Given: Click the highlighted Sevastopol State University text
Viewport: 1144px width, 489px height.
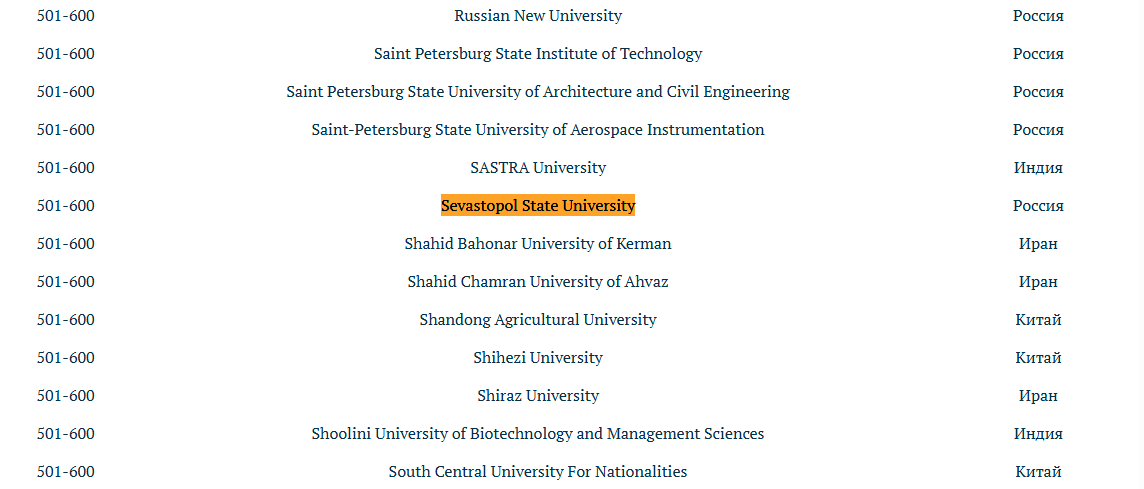Looking at the screenshot, I should [x=538, y=206].
